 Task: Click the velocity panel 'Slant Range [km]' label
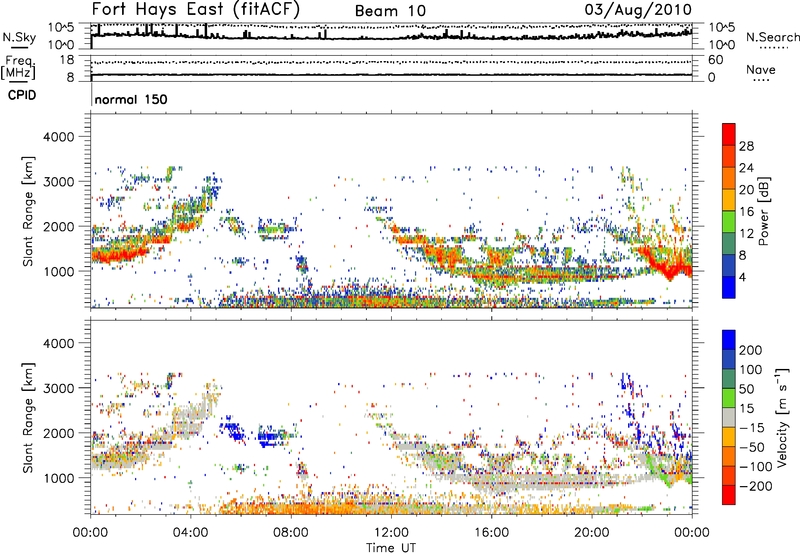[x=28, y=418]
